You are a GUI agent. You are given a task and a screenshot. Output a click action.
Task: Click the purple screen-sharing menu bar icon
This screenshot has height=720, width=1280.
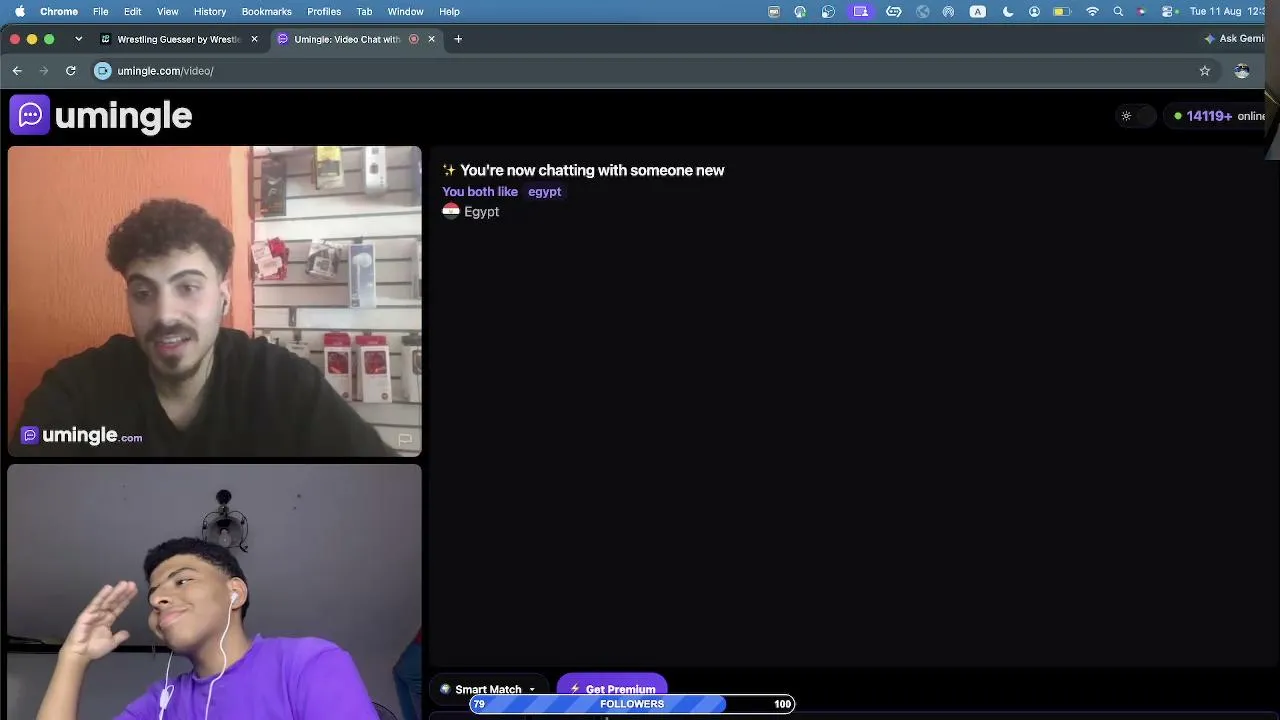(x=861, y=11)
